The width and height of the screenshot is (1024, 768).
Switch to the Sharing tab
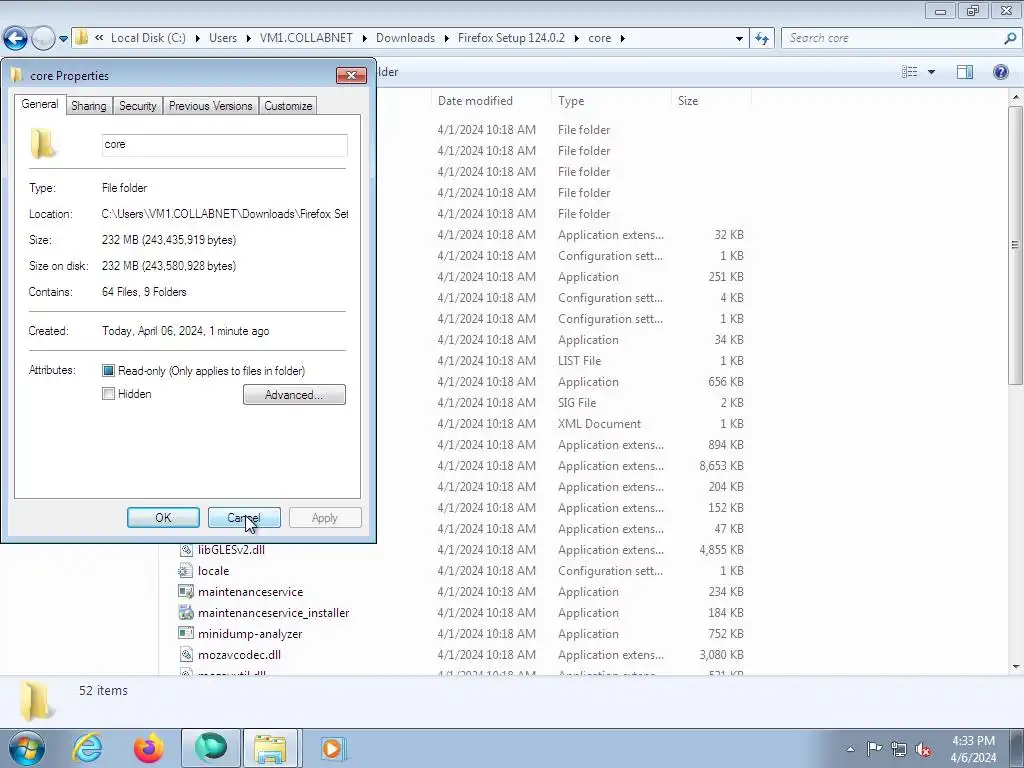click(x=89, y=106)
